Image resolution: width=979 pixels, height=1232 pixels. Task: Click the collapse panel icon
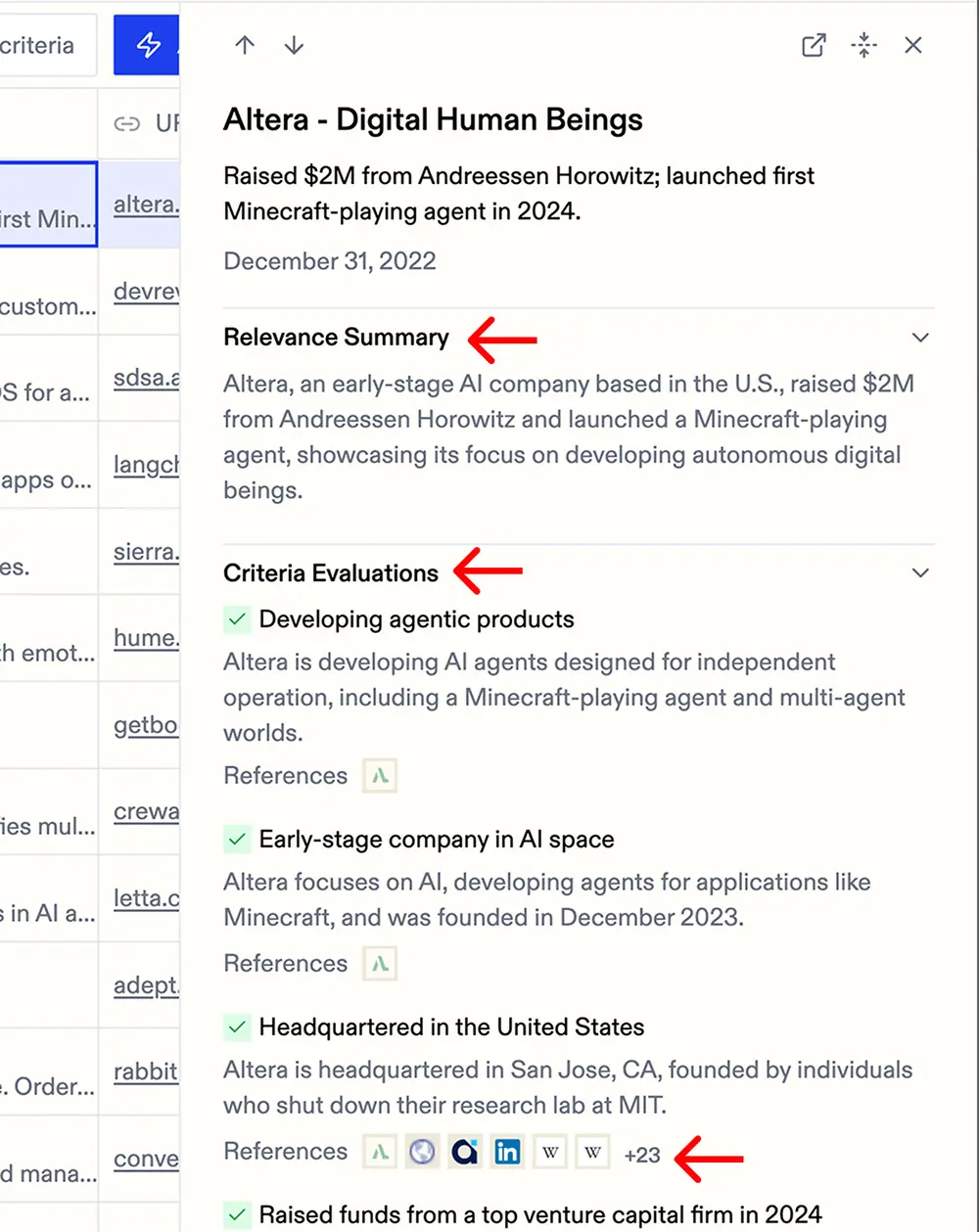click(863, 46)
